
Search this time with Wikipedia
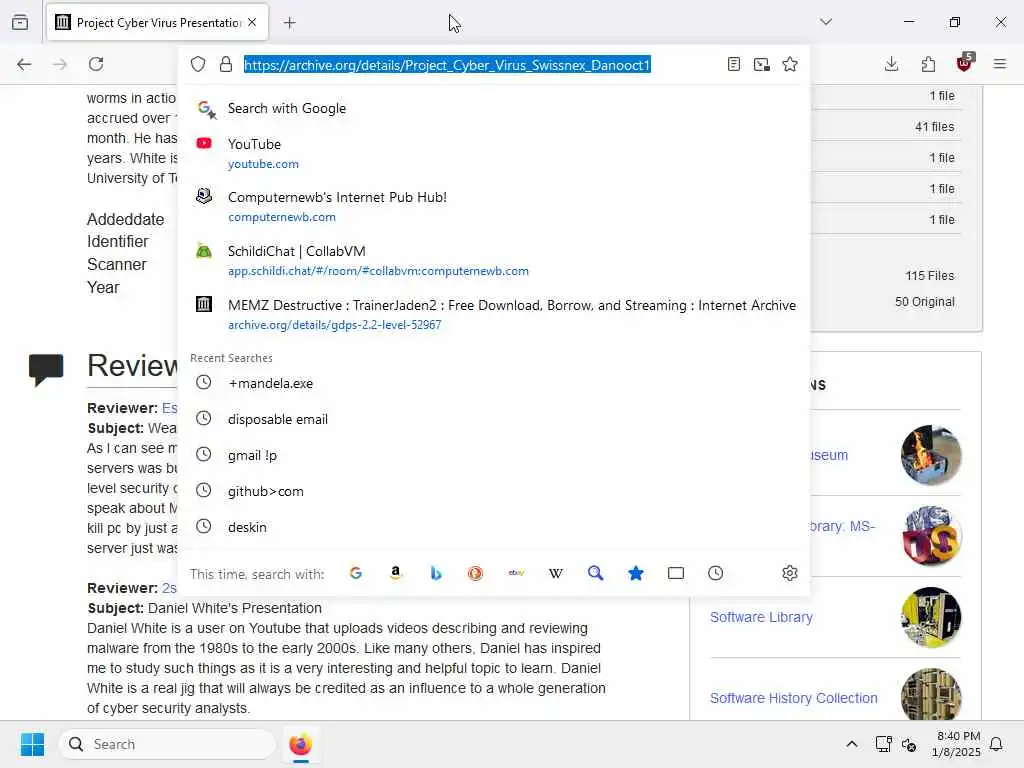[556, 573]
